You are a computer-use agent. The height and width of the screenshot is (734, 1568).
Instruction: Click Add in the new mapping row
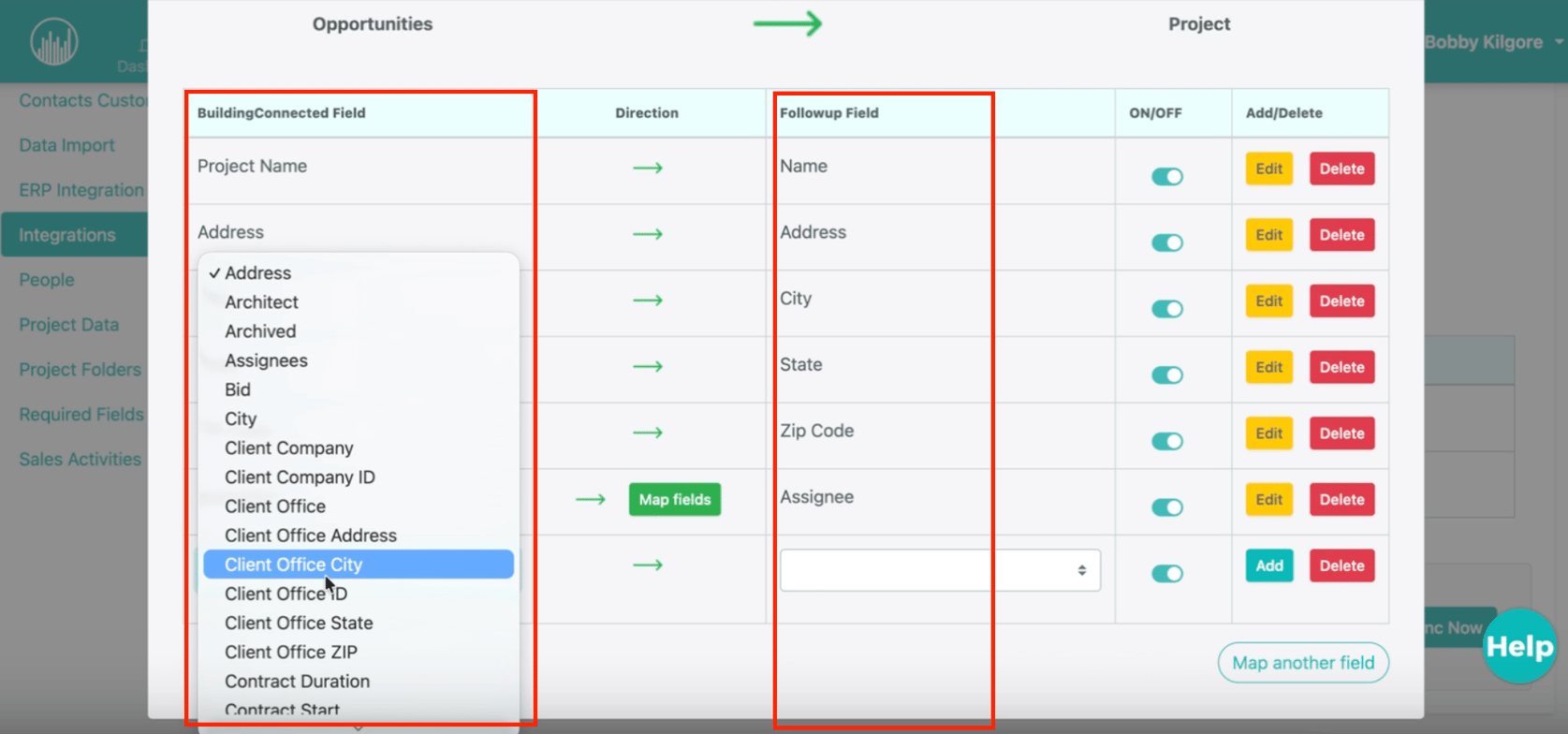(x=1268, y=565)
